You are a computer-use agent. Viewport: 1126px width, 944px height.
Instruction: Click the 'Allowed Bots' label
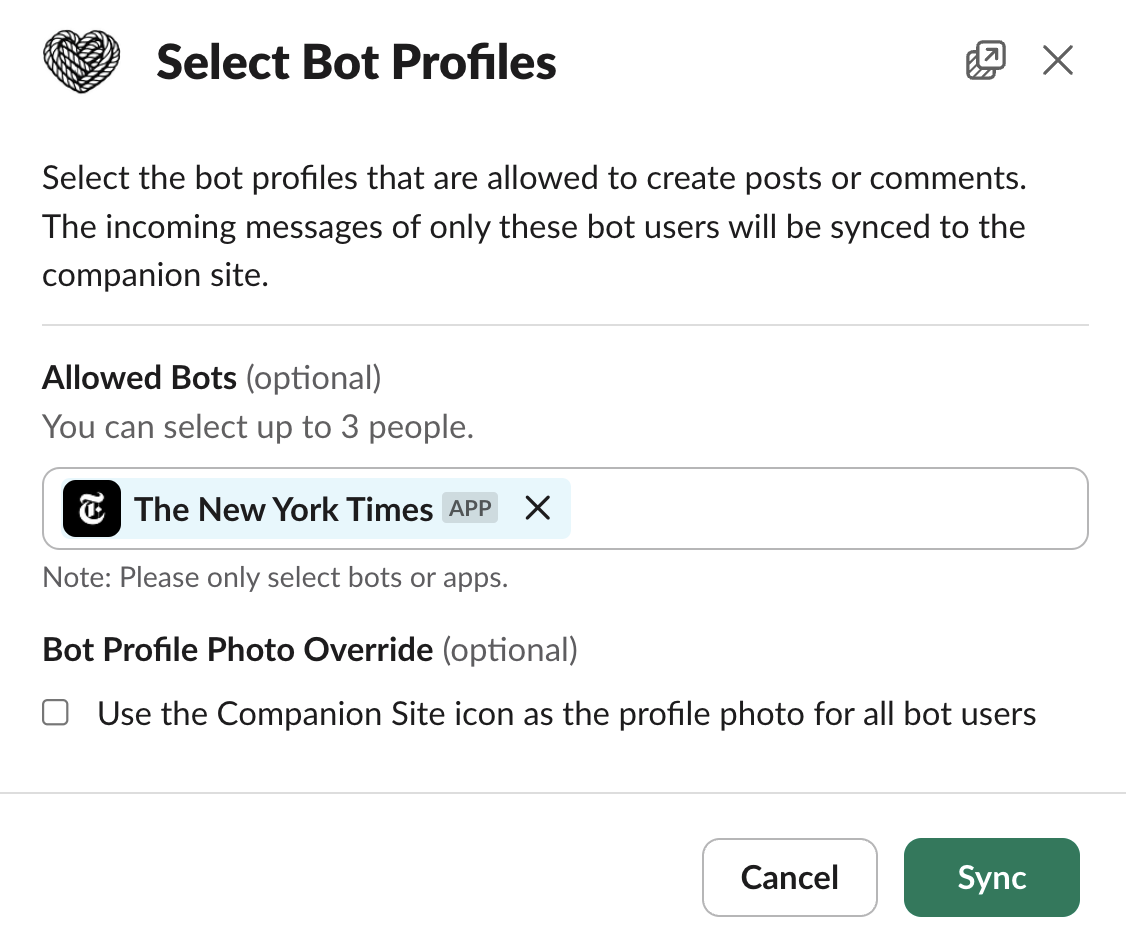pyautogui.click(x=139, y=378)
